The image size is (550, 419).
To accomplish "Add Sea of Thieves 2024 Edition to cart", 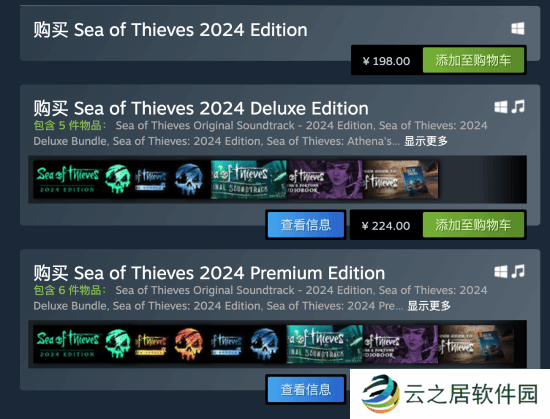I will click(473, 60).
